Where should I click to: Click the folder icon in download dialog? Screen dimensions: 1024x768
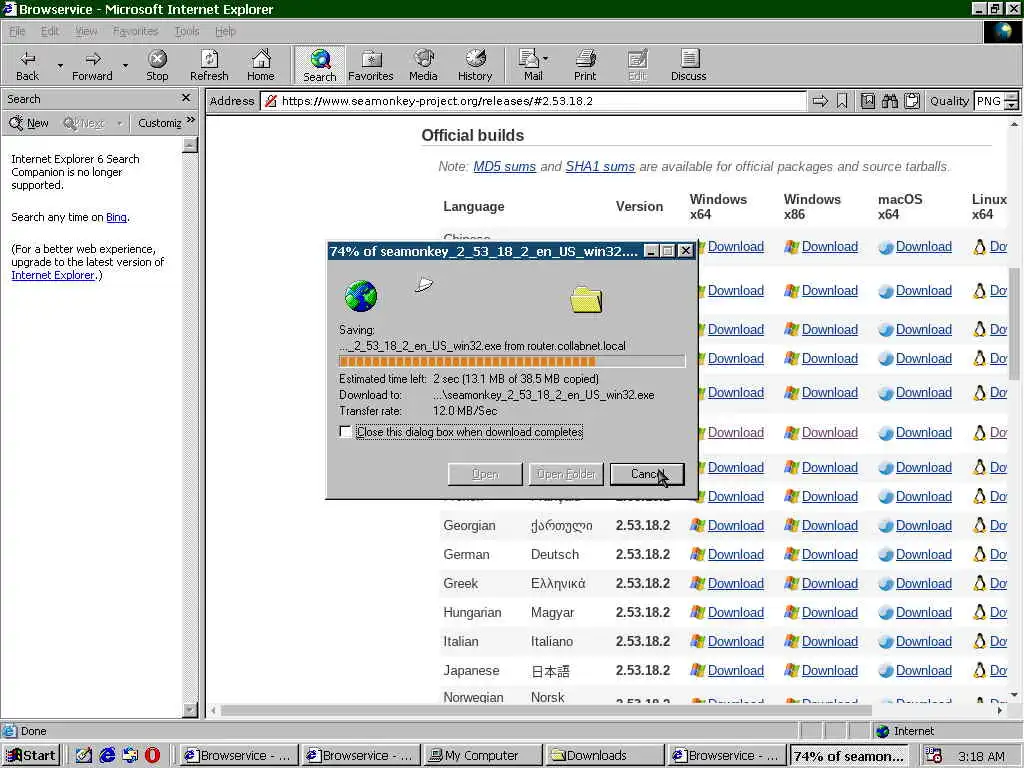point(586,299)
